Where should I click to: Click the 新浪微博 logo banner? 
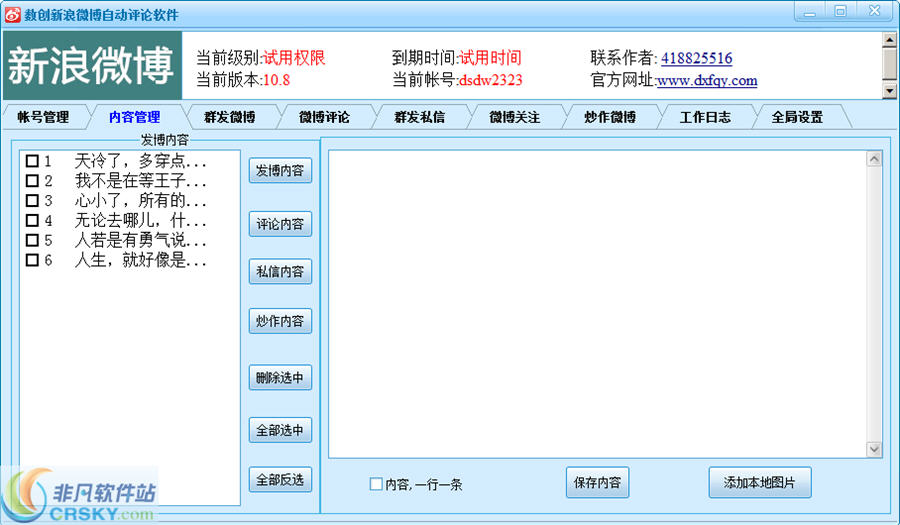[92, 65]
